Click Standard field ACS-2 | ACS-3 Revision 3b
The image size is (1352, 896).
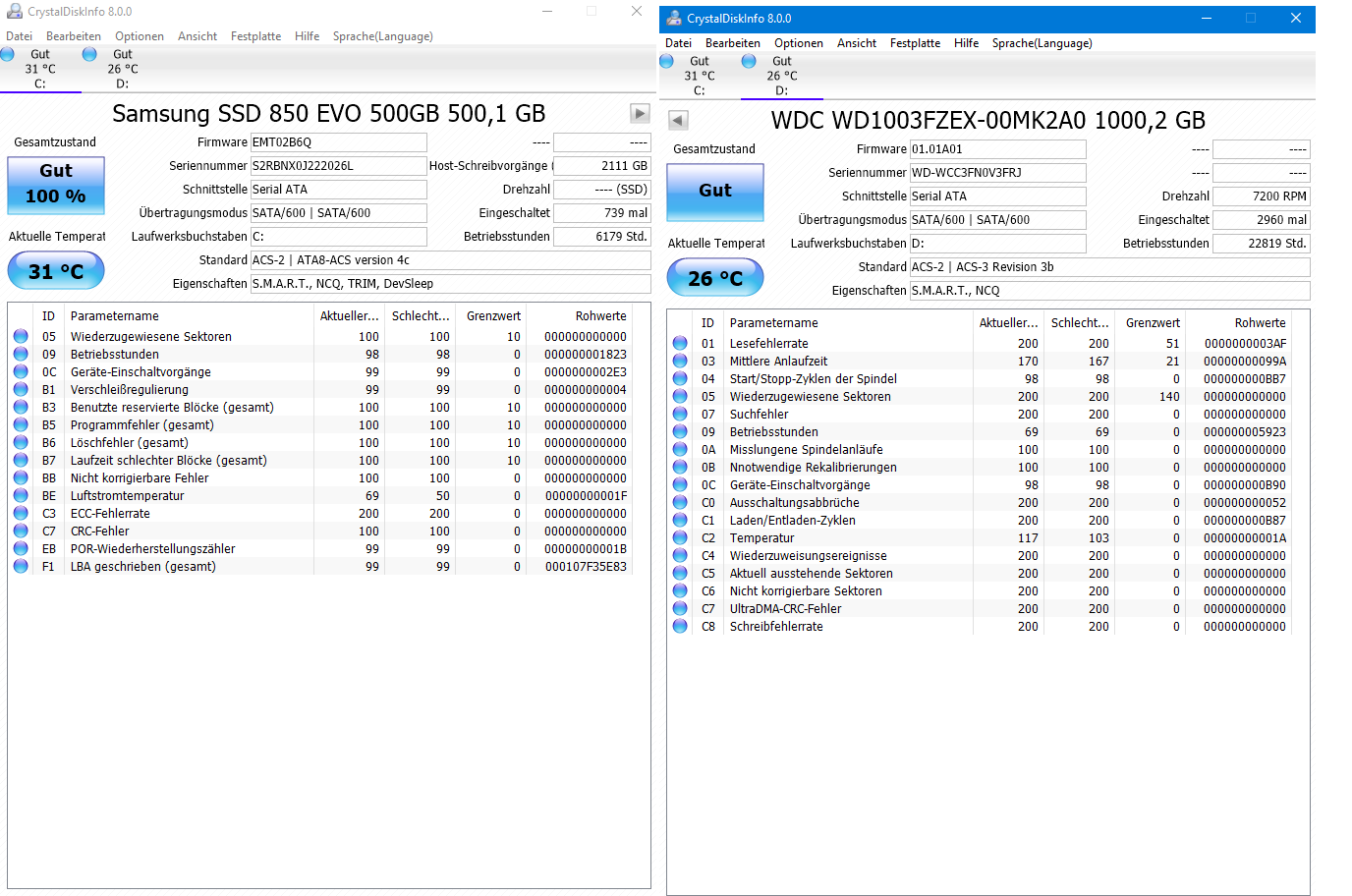pyautogui.click(x=1110, y=267)
